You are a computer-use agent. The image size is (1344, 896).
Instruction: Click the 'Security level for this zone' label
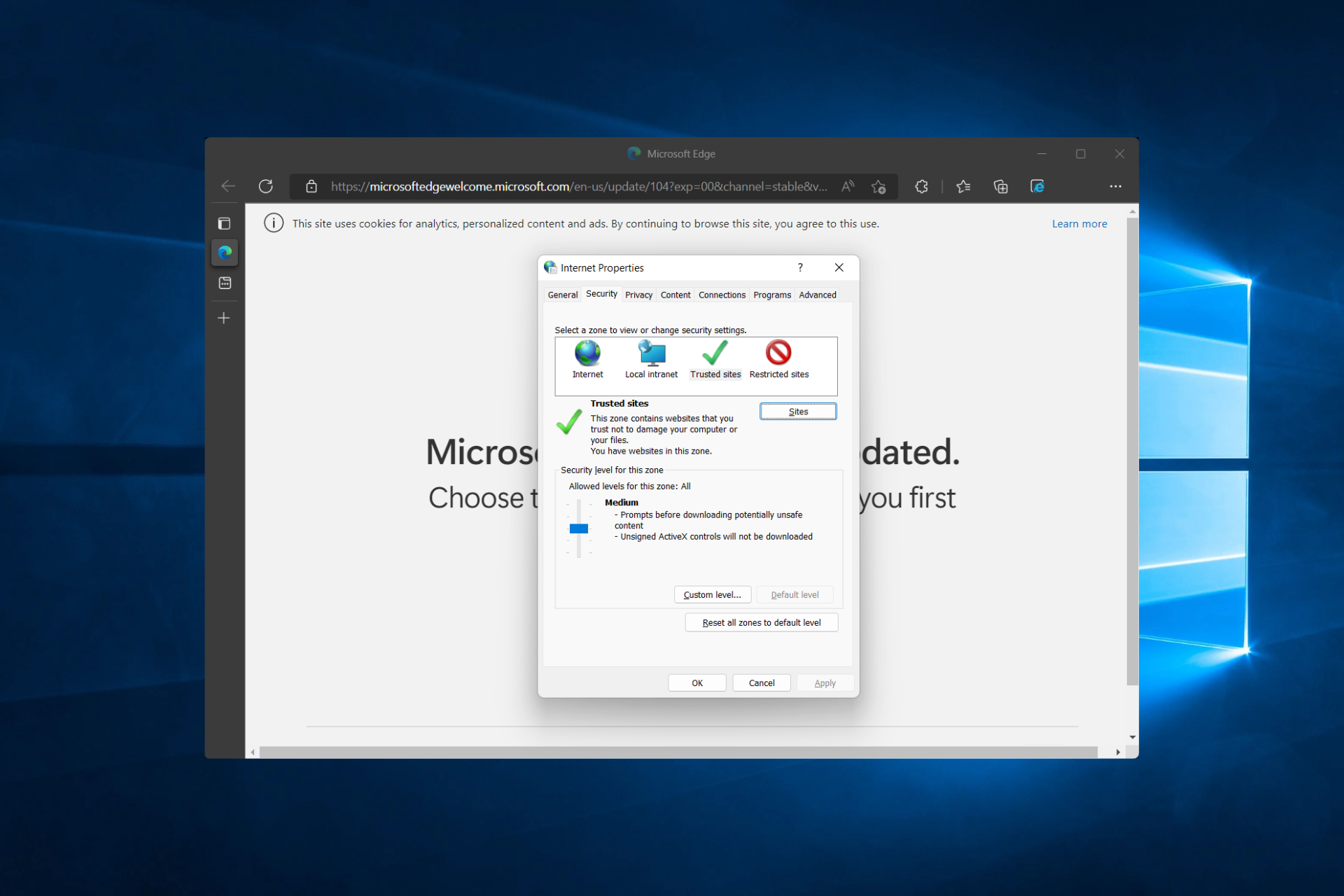coord(612,470)
